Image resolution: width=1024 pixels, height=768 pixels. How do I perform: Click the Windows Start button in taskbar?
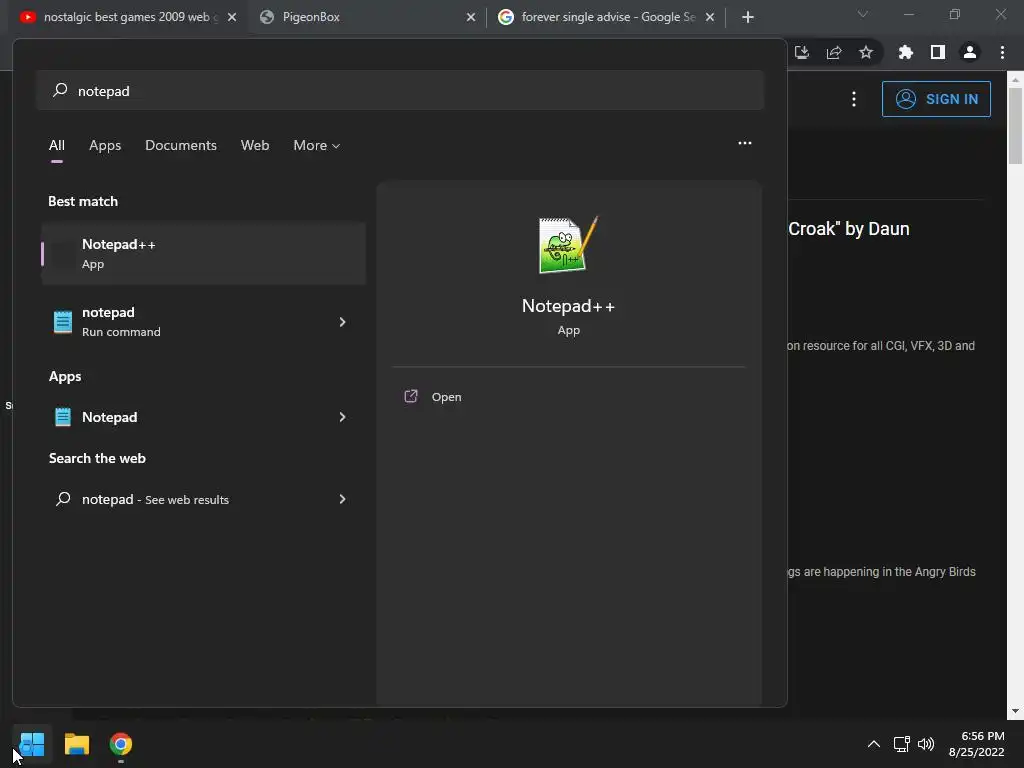coord(31,744)
